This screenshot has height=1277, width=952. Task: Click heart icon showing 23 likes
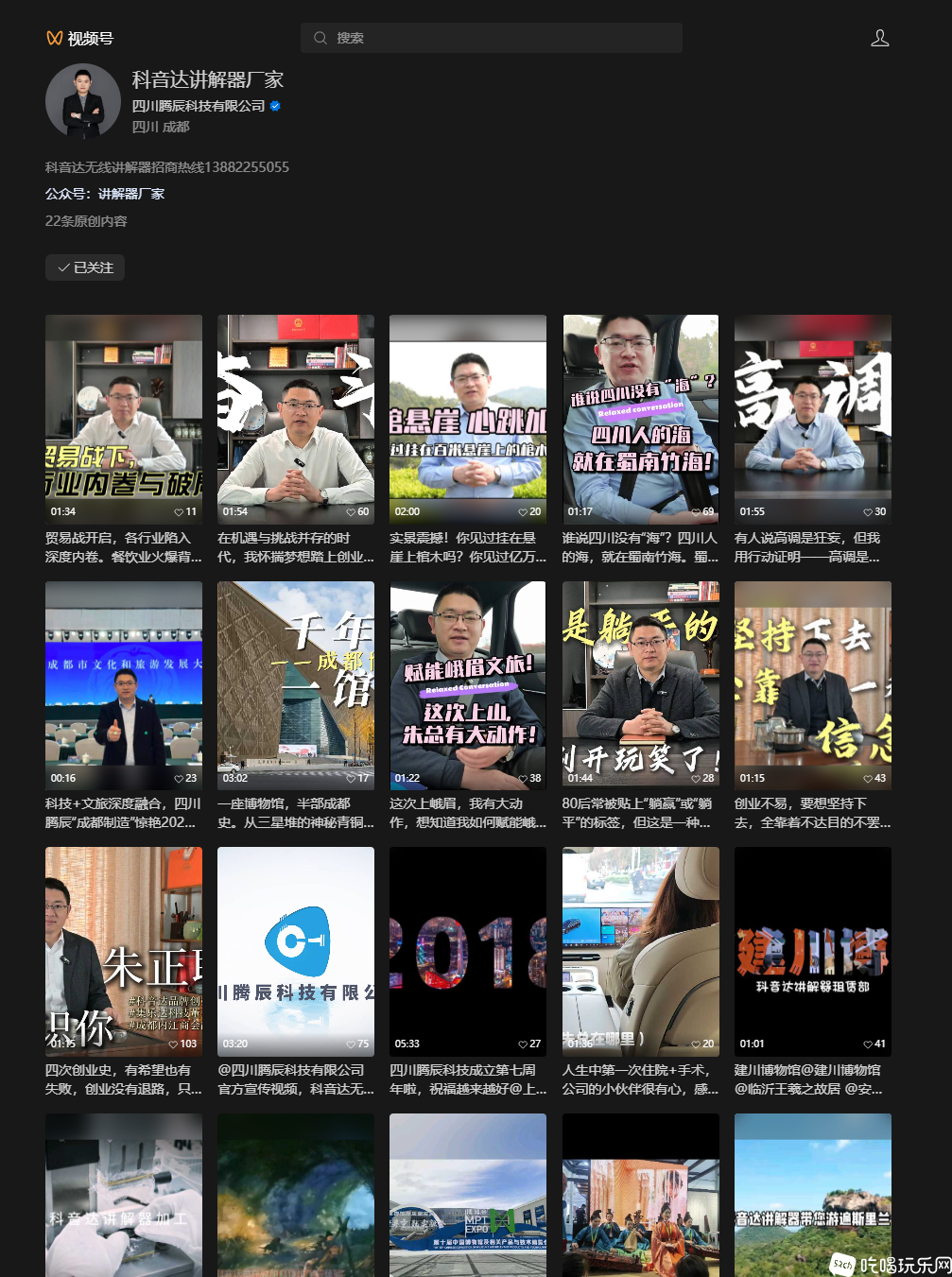pos(179,779)
